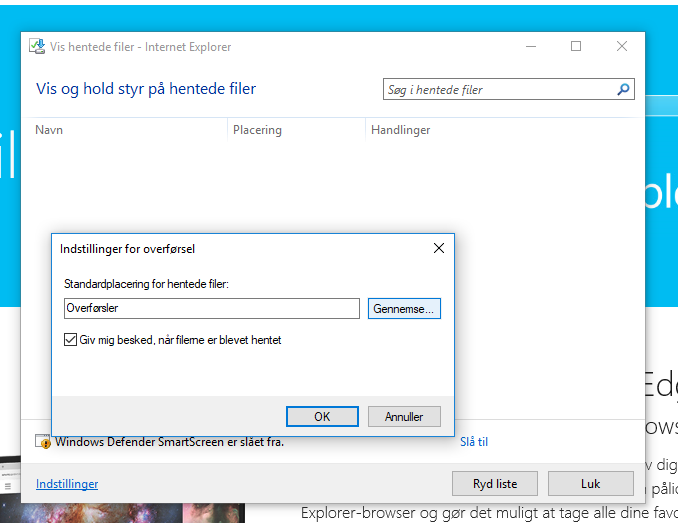Screen dimensions: 678x523
Task: Click the Søg i hentede filer search box
Action: click(508, 89)
